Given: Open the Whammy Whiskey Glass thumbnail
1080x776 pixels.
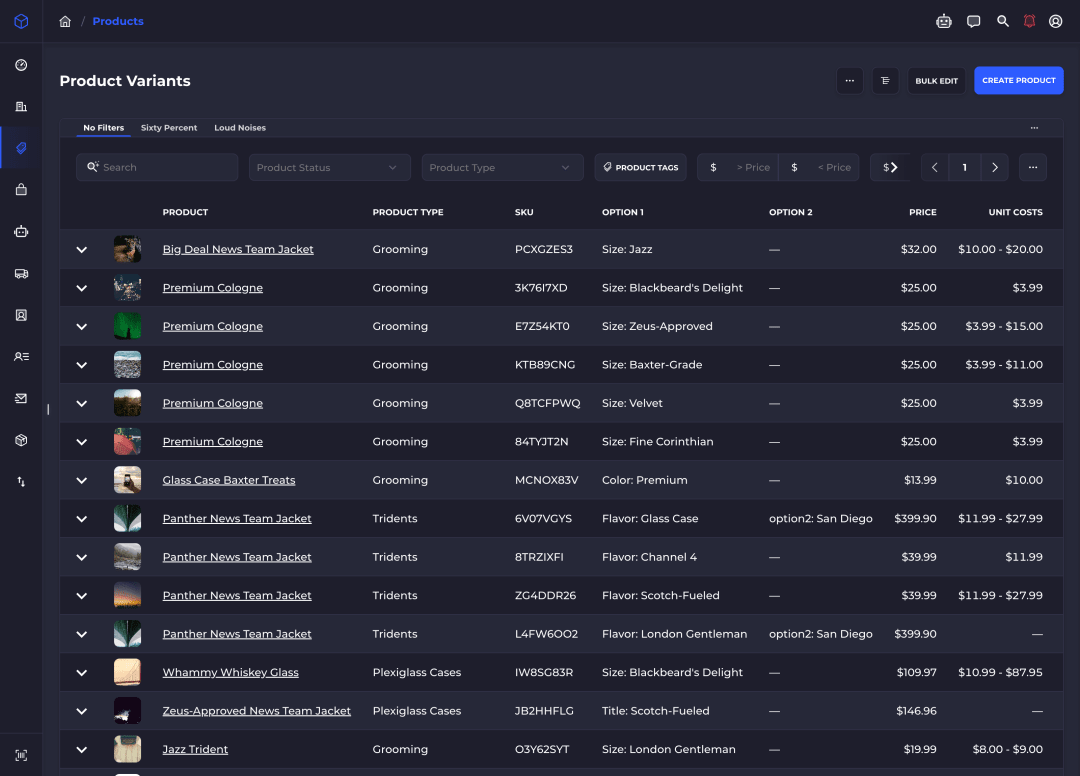Looking at the screenshot, I should click(x=127, y=673).
